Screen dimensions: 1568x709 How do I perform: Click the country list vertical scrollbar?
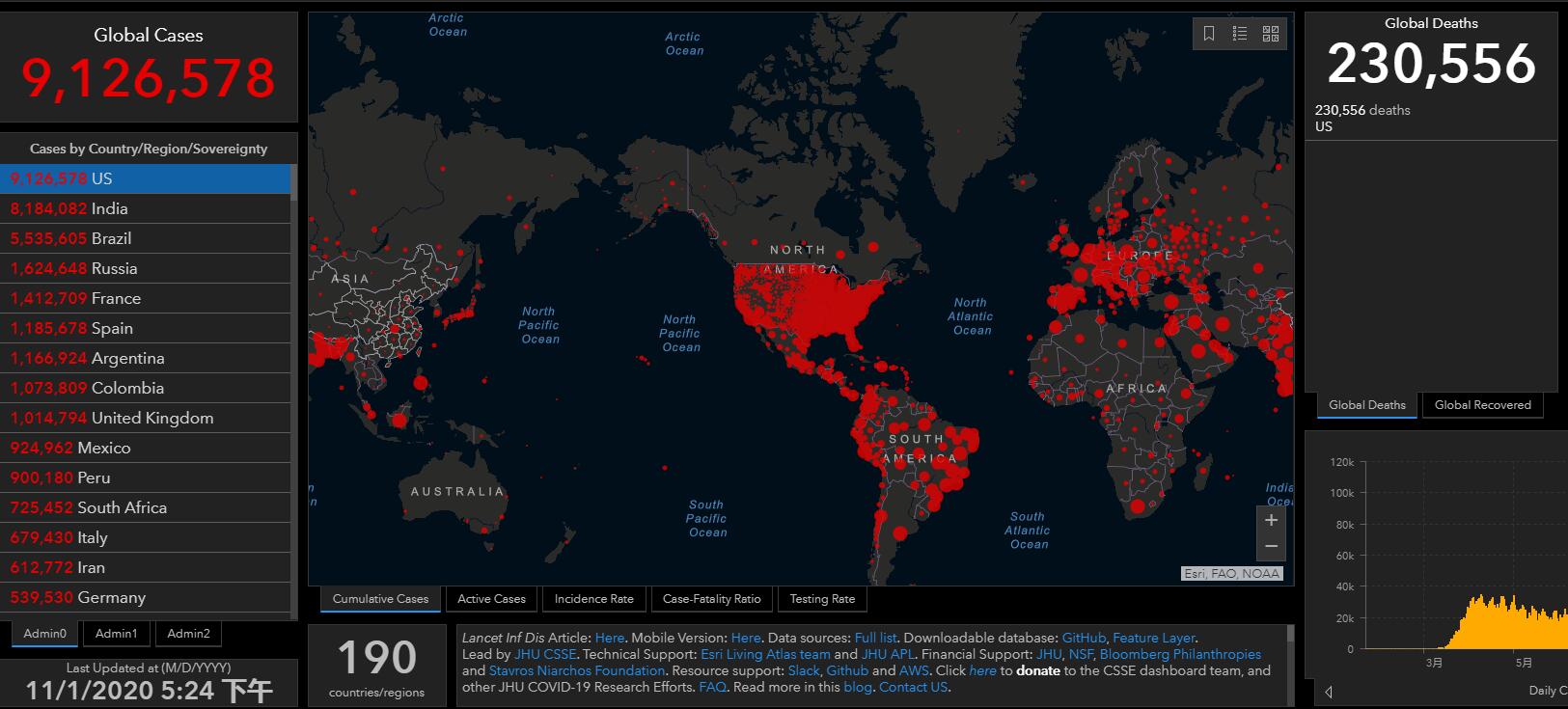pyautogui.click(x=294, y=386)
